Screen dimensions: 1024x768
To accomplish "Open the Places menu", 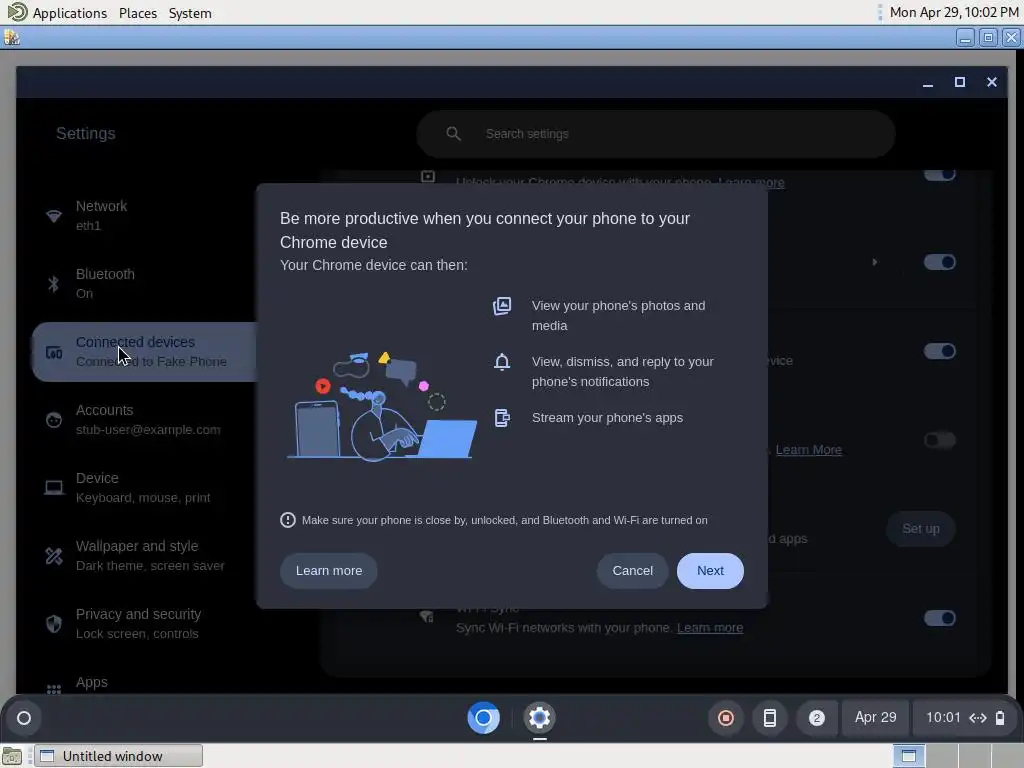I will click(x=137, y=13).
